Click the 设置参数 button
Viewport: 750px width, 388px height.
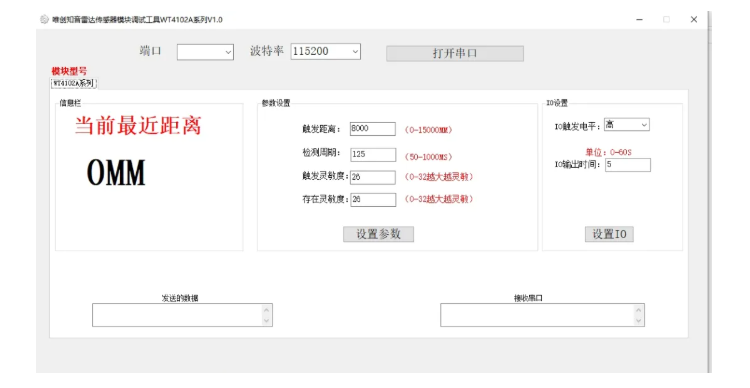coord(378,234)
